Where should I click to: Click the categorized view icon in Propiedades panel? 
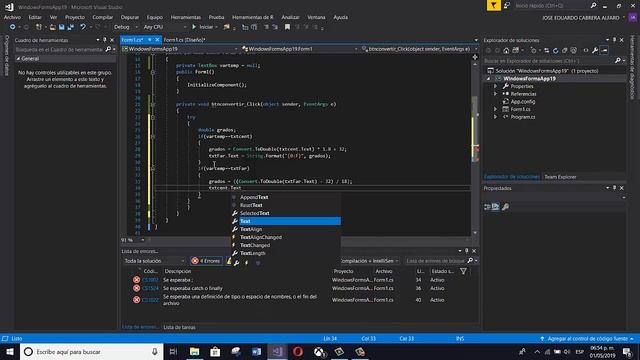[x=487, y=207]
